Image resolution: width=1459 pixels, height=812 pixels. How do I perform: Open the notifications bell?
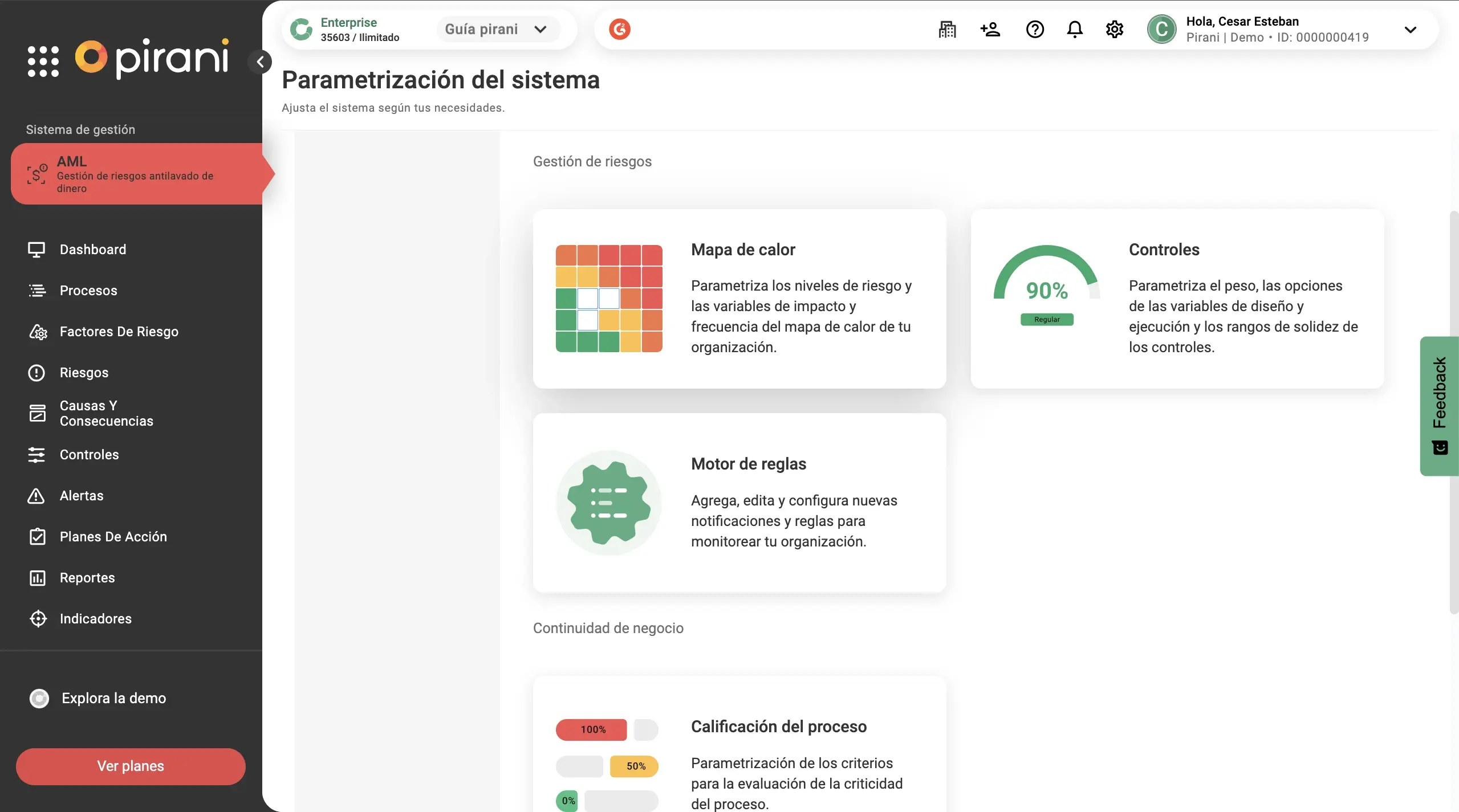1075,29
